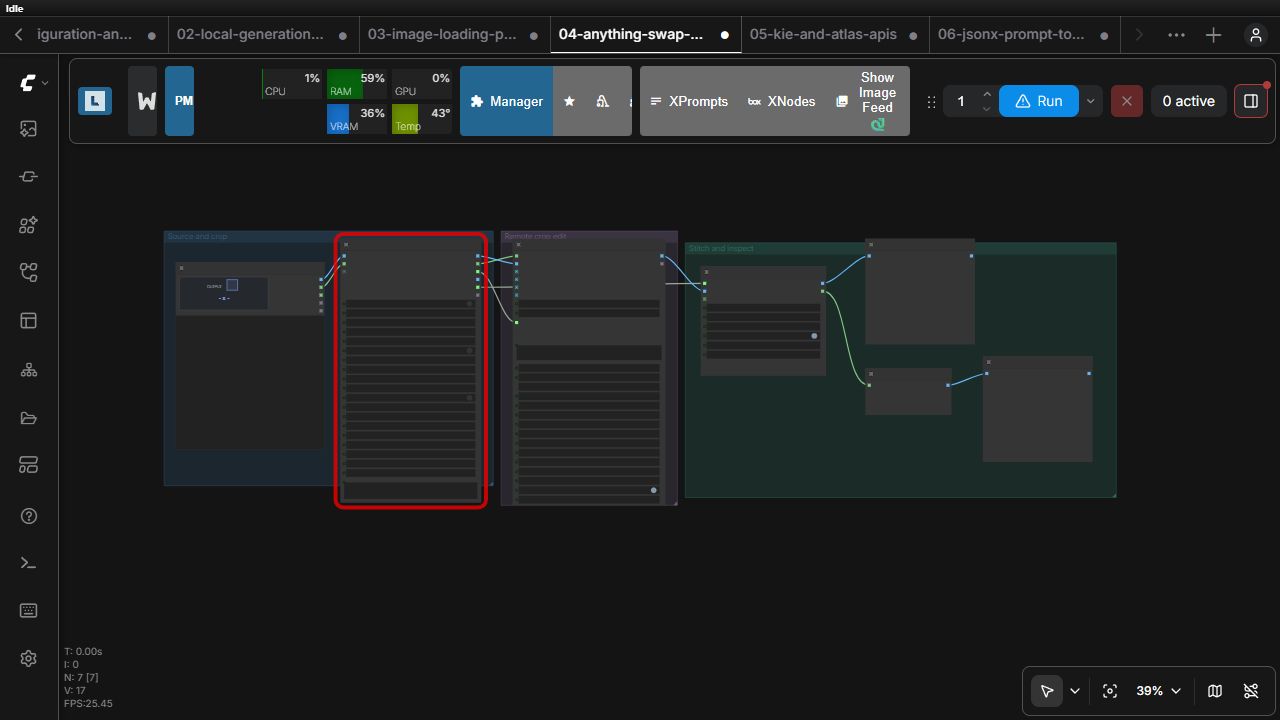
Task: Click the icon right of the star button
Action: pyautogui.click(x=602, y=101)
